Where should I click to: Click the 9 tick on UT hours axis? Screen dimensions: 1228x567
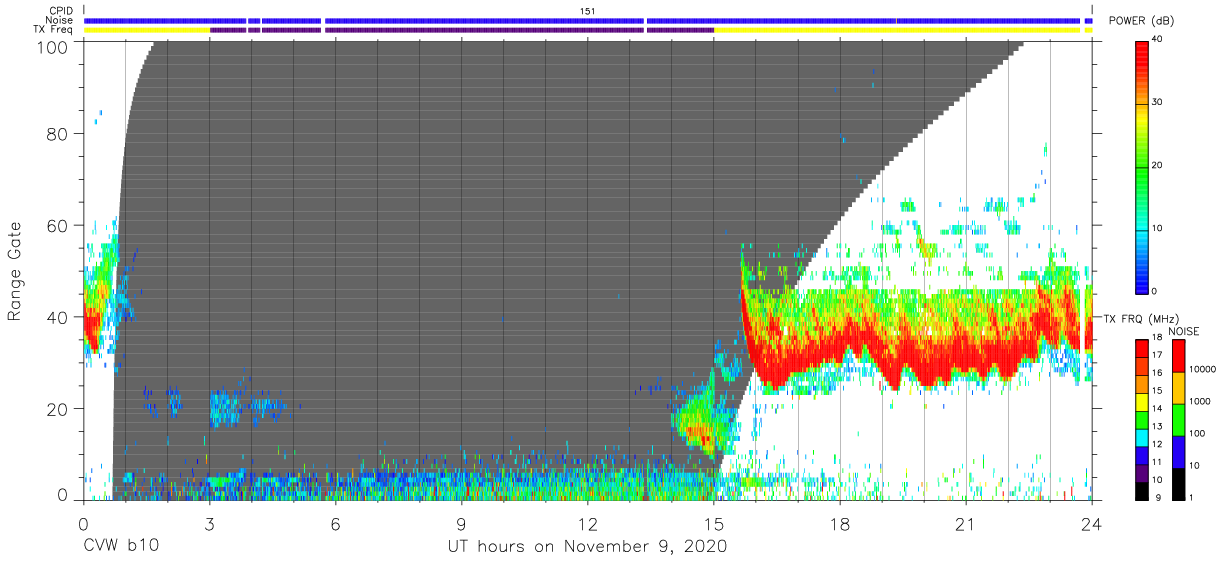461,523
